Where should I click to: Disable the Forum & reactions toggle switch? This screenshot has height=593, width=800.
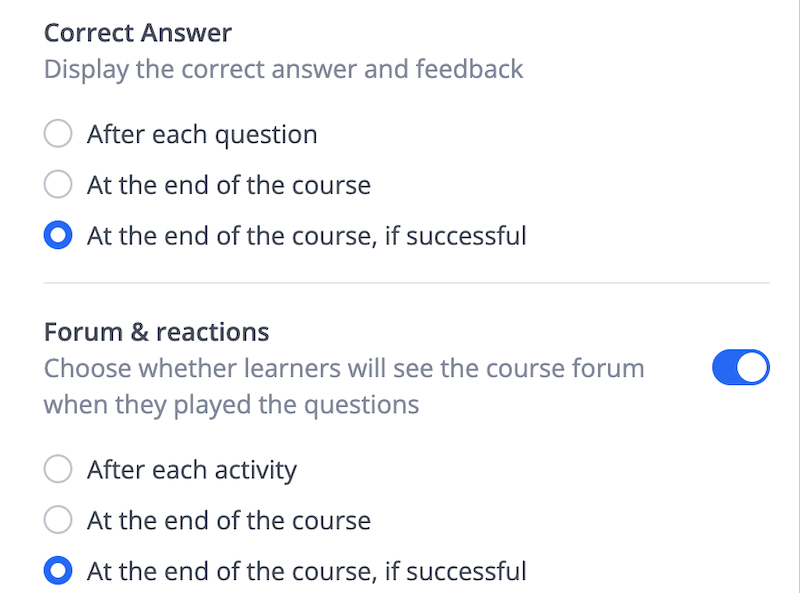click(740, 368)
